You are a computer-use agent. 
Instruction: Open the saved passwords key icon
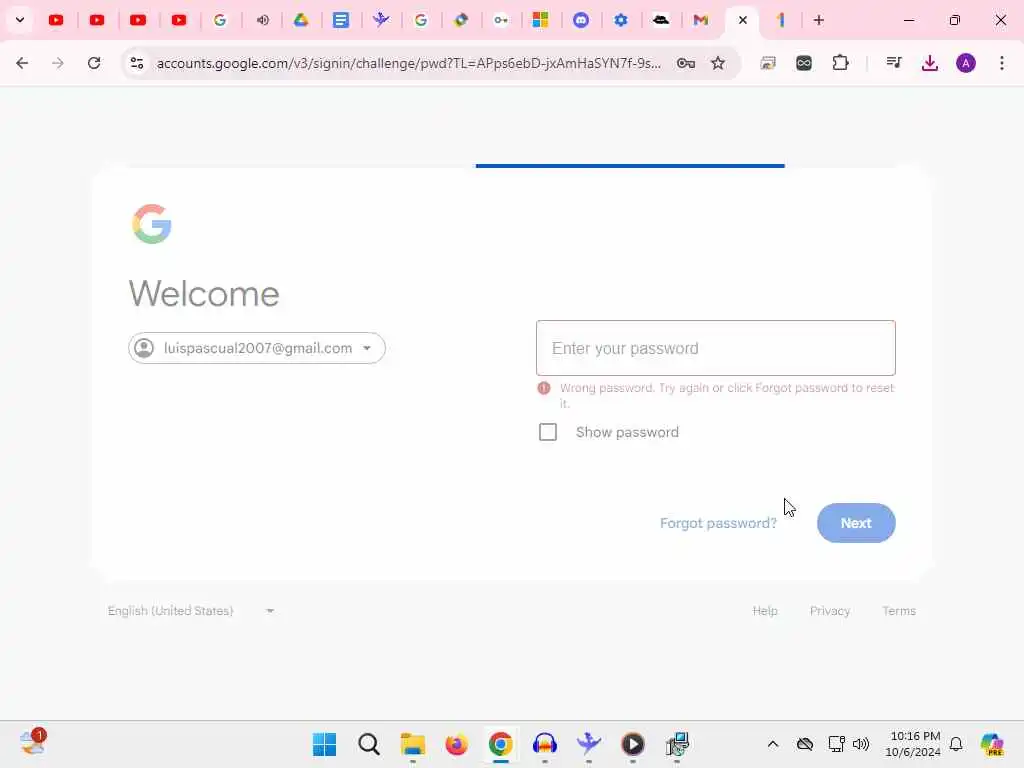686,63
